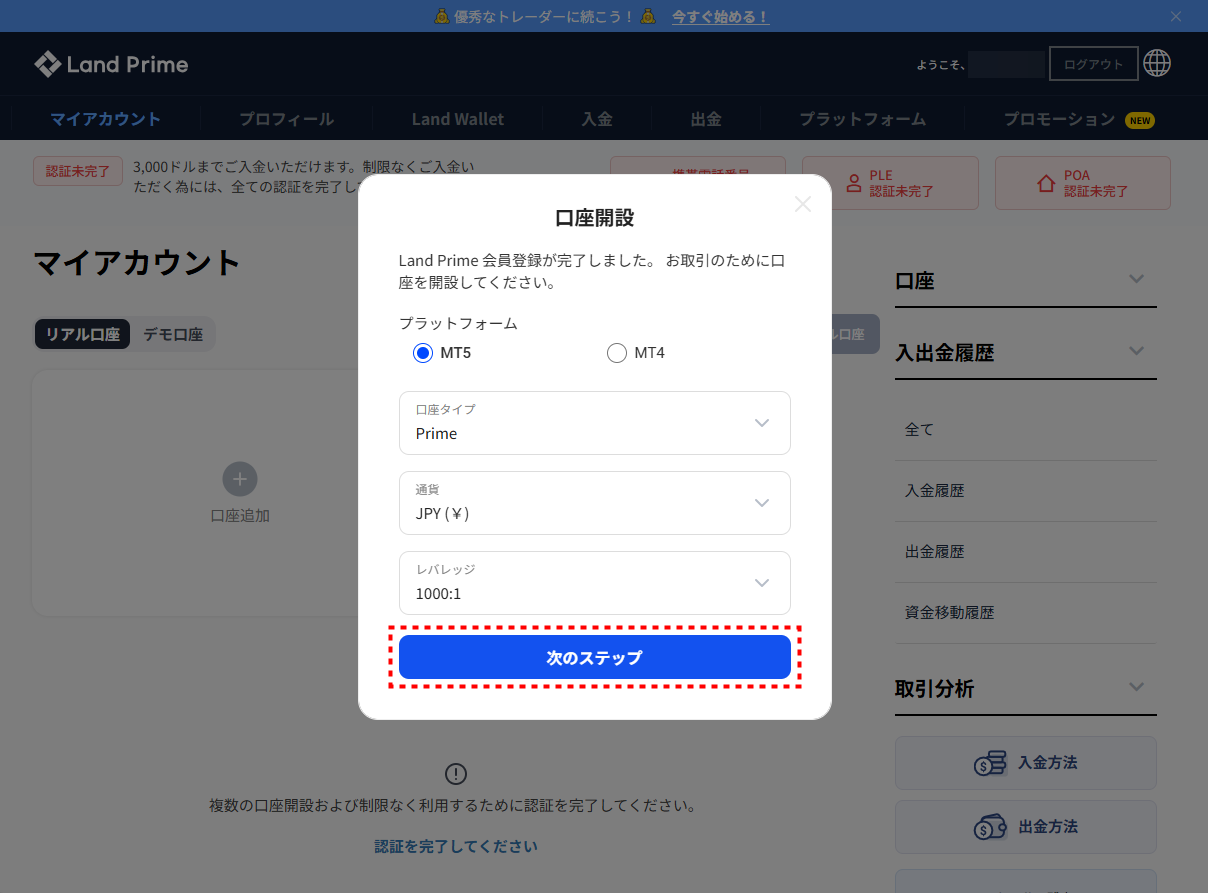Click the 口座開設 dialog title

coord(595,218)
